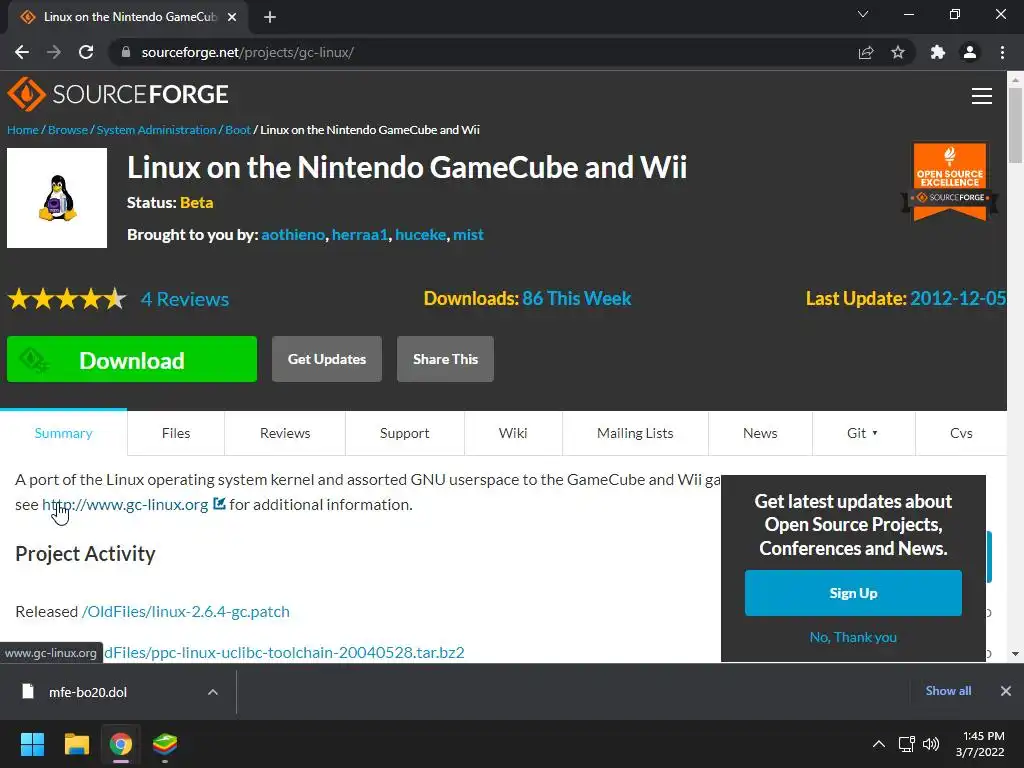Open the linux-2.6.4-gc.patch file link

185,611
